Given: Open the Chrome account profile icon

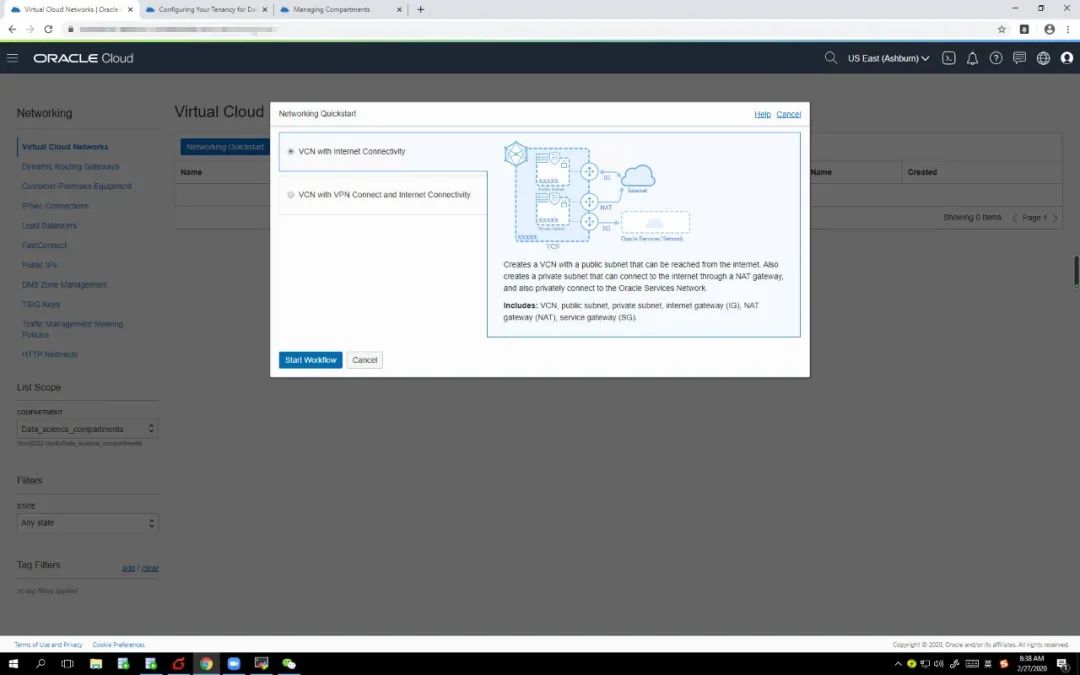Looking at the screenshot, I should [1049, 29].
